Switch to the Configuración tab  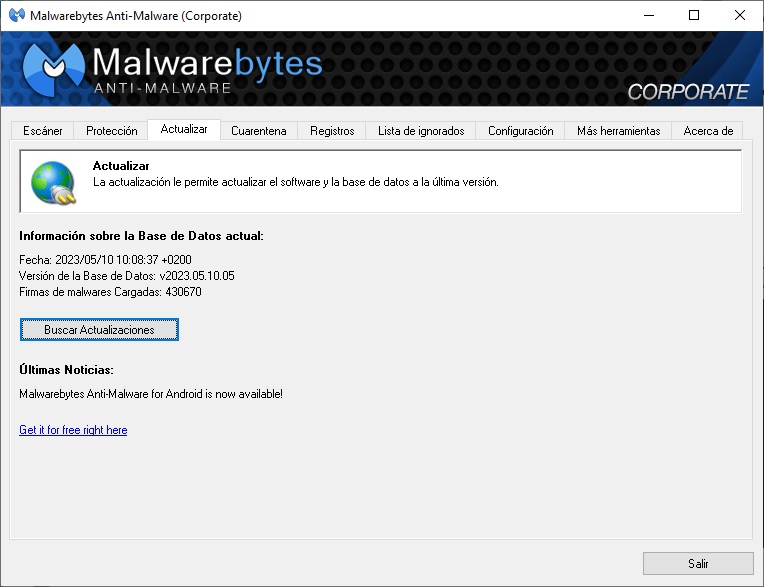click(x=520, y=131)
